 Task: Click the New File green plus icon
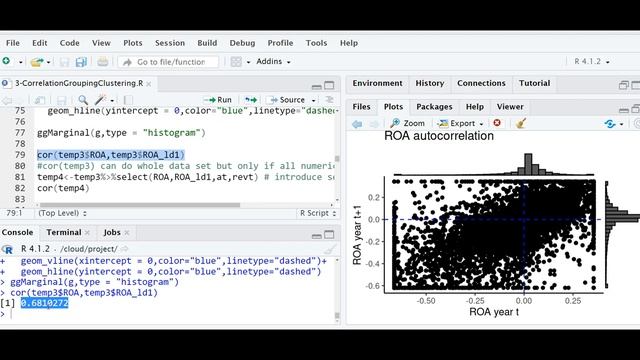(7, 61)
